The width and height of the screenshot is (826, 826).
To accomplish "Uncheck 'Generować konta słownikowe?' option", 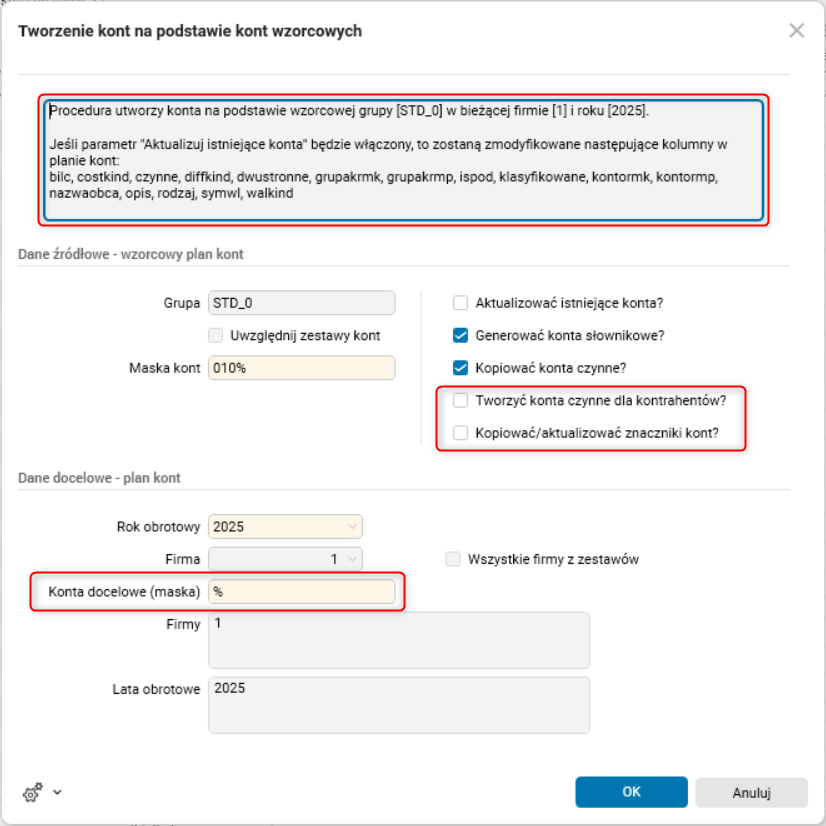I will pyautogui.click(x=460, y=335).
